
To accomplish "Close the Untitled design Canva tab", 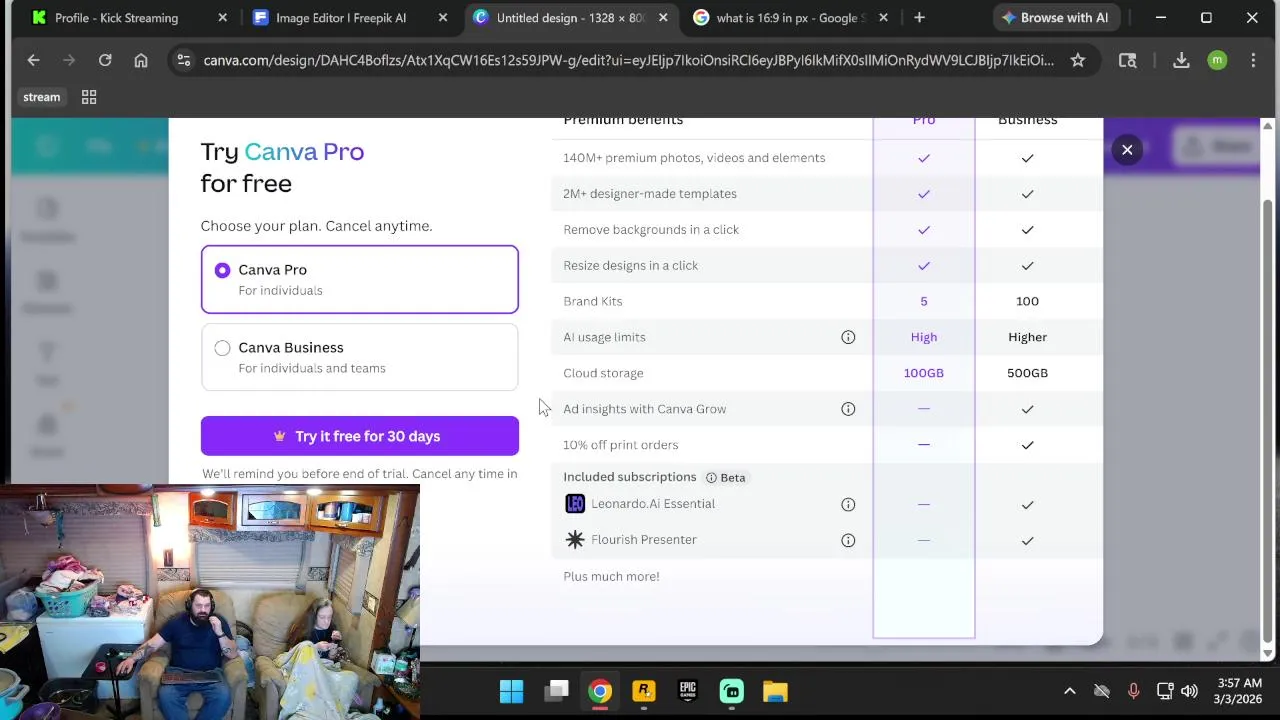I will [x=663, y=18].
